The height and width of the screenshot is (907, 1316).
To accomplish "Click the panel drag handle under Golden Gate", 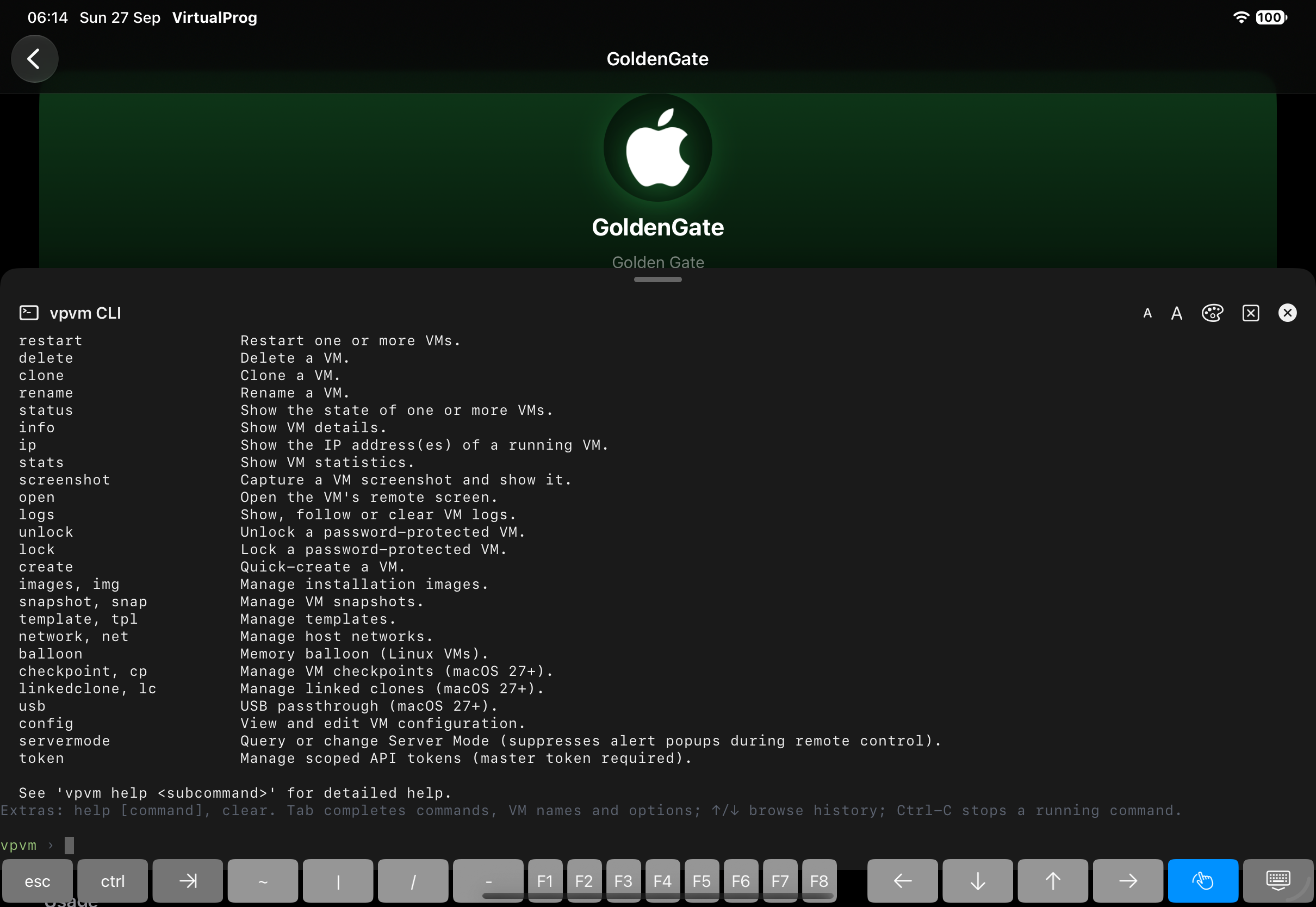I will [657, 279].
